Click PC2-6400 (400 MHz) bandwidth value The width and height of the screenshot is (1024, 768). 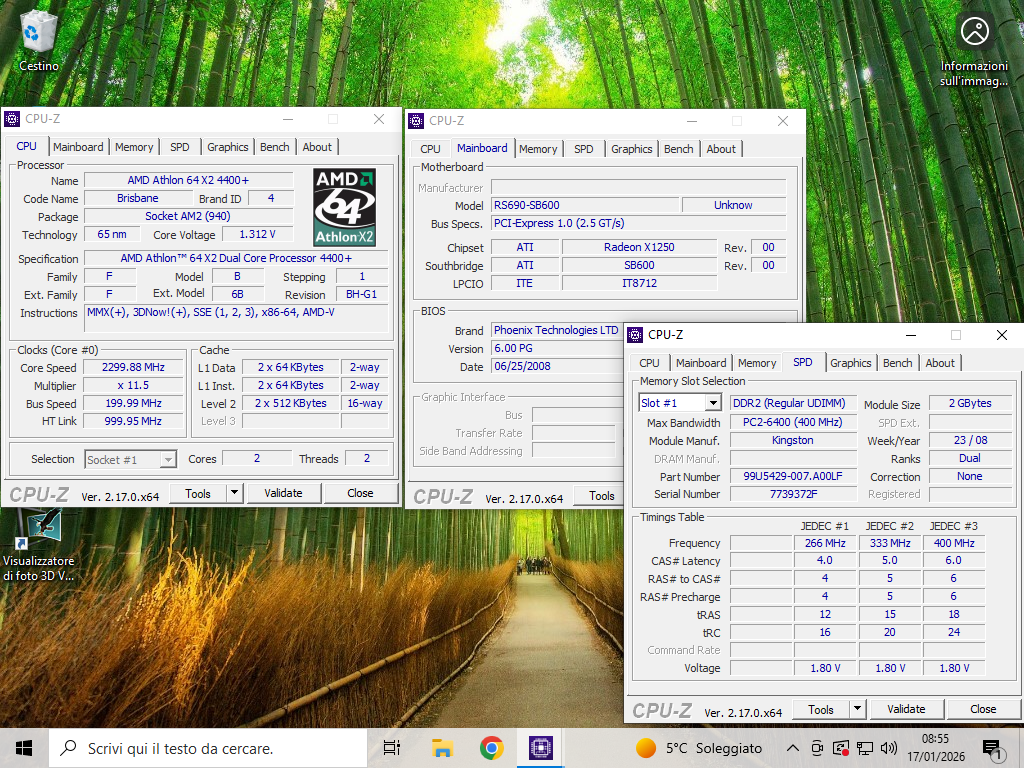(x=793, y=423)
